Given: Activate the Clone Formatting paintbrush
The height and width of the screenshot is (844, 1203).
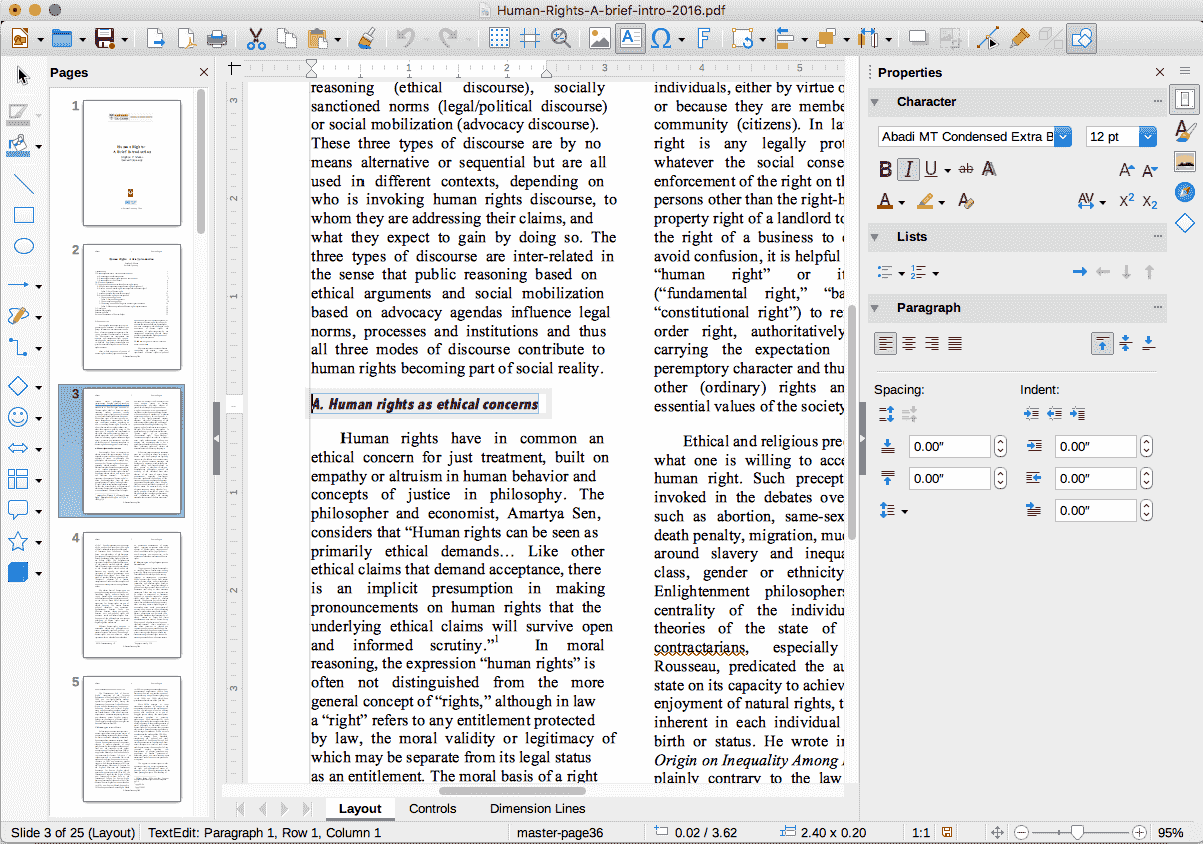Looking at the screenshot, I should (367, 38).
